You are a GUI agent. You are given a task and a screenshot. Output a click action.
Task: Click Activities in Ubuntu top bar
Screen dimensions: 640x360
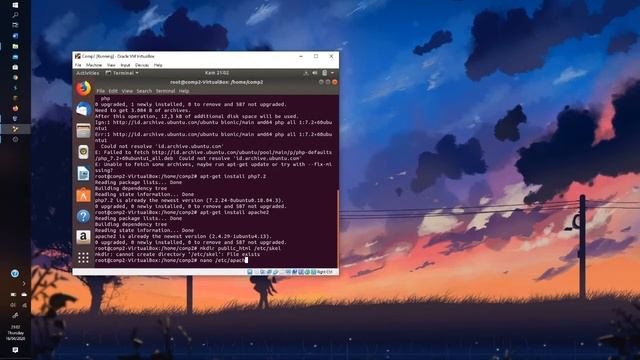[x=88, y=73]
